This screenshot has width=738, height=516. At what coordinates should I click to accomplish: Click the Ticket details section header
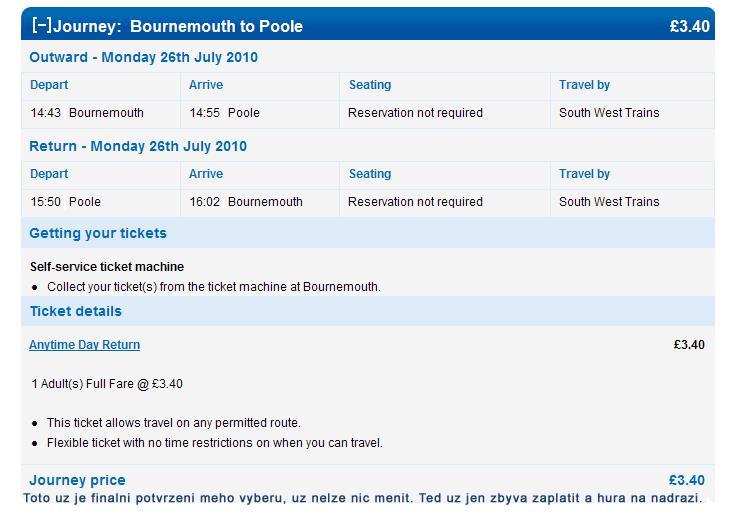point(76,311)
